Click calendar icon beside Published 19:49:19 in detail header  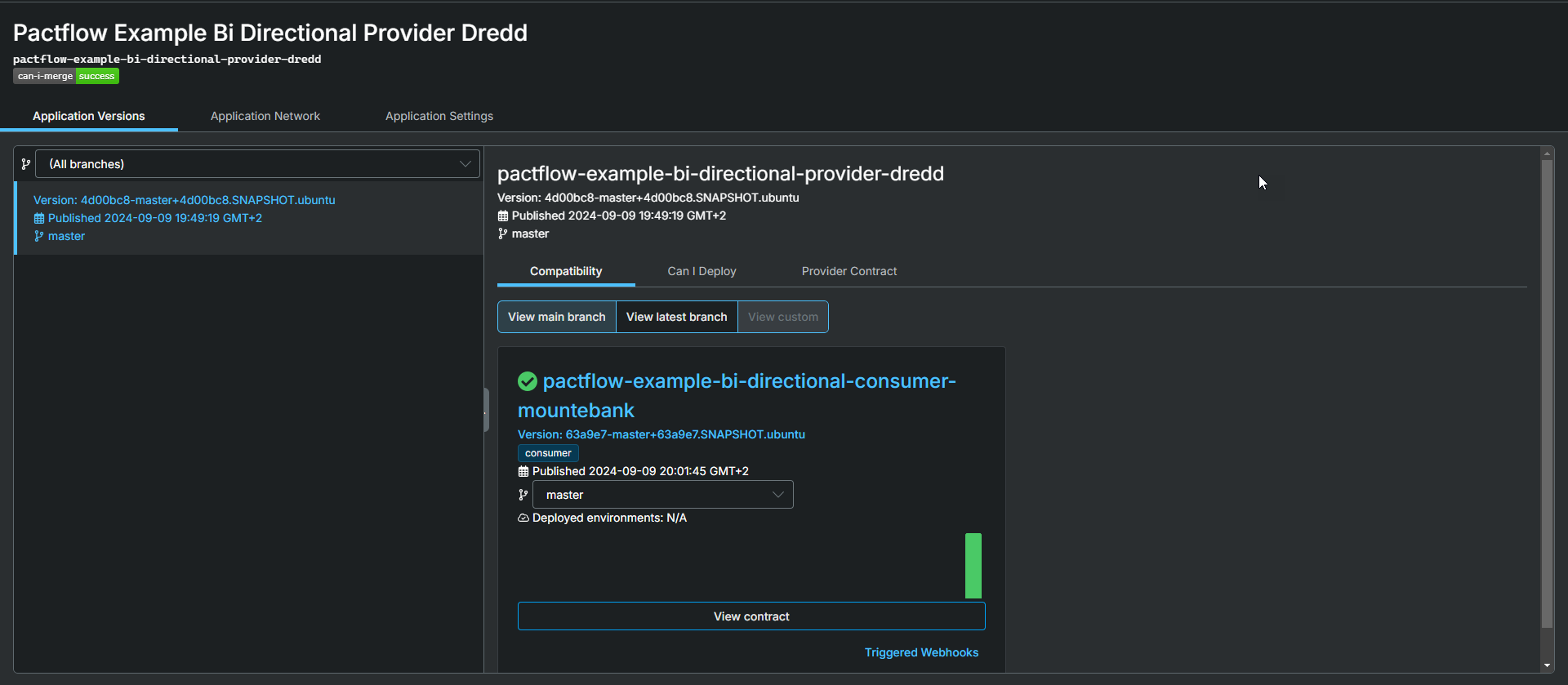click(503, 216)
